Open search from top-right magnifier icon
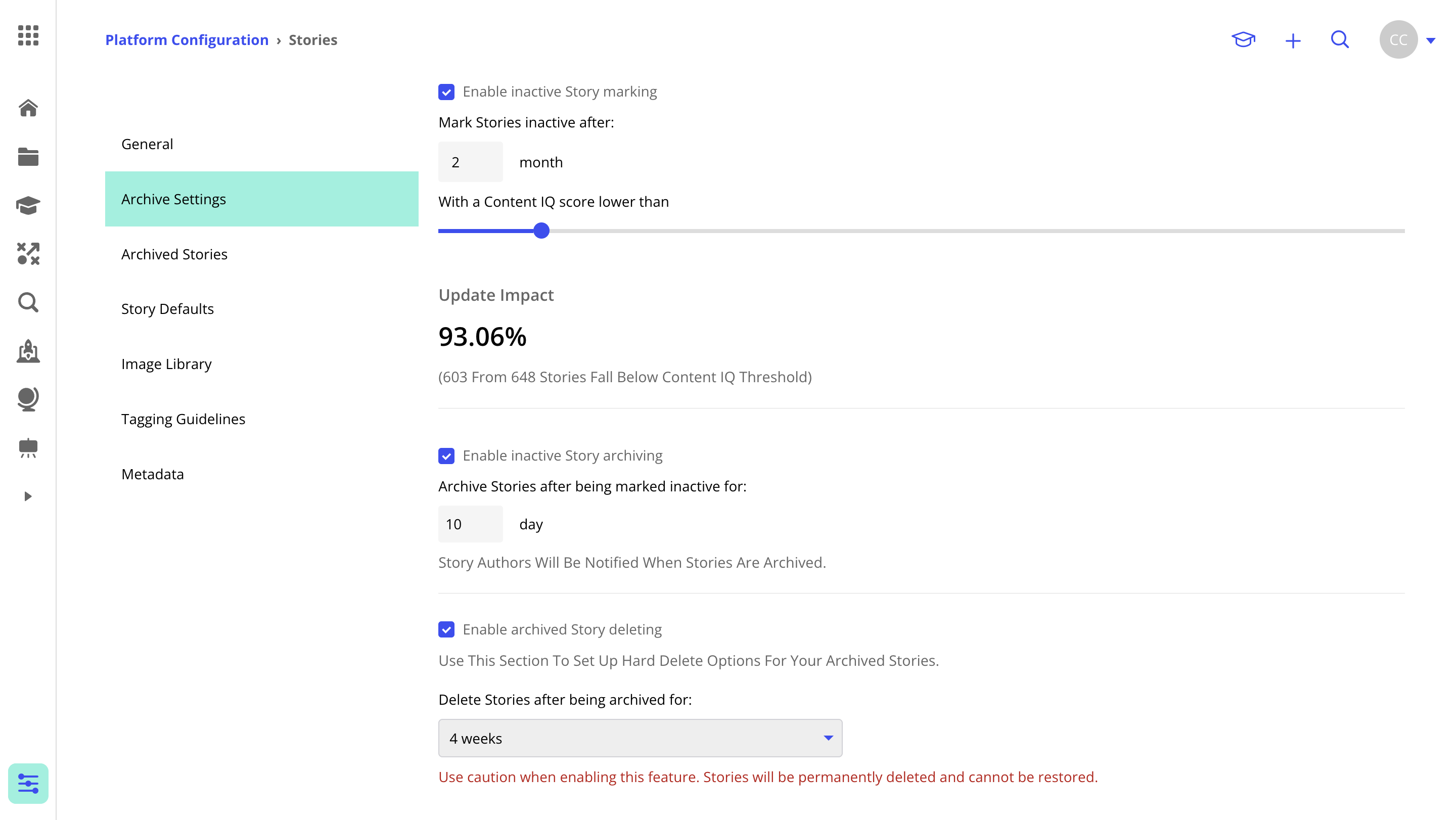1456x820 pixels. click(x=1340, y=39)
